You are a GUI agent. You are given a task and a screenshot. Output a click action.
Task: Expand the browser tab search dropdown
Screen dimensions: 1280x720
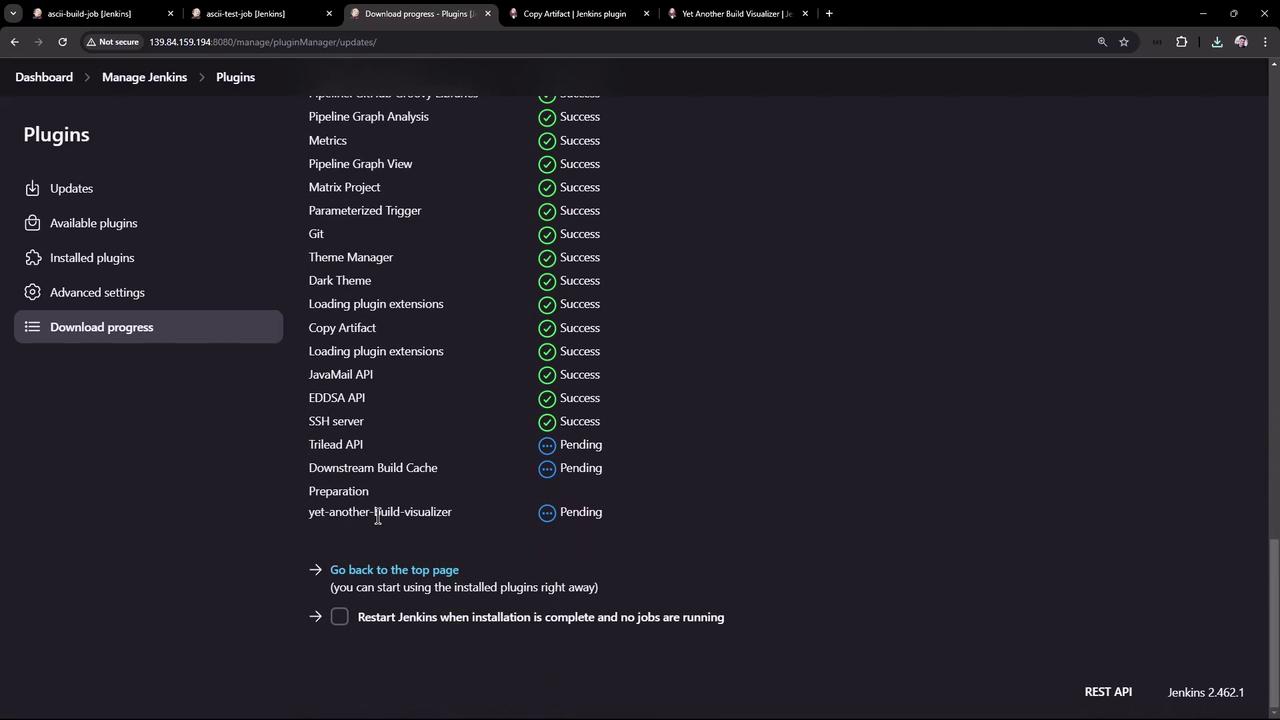(13, 14)
